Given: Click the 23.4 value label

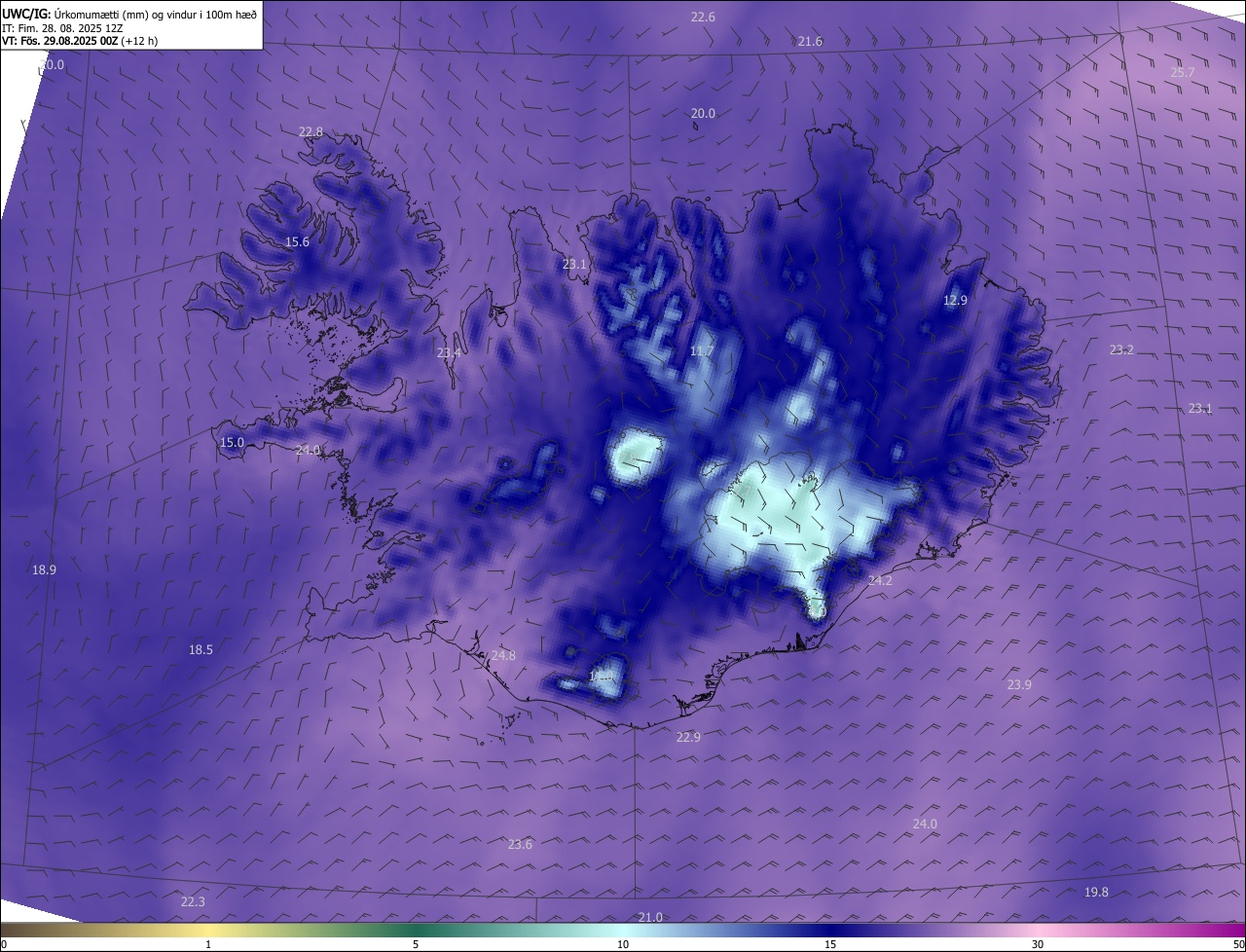Looking at the screenshot, I should [x=449, y=353].
